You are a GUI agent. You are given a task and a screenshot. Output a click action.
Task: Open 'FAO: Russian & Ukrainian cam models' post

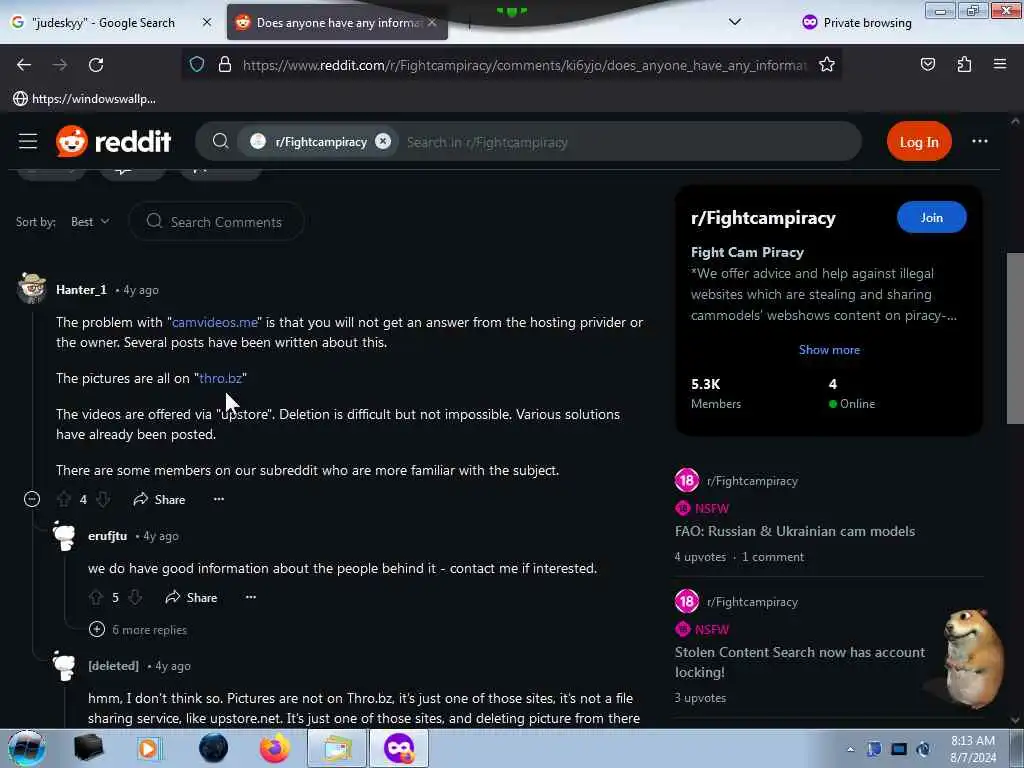click(x=795, y=531)
